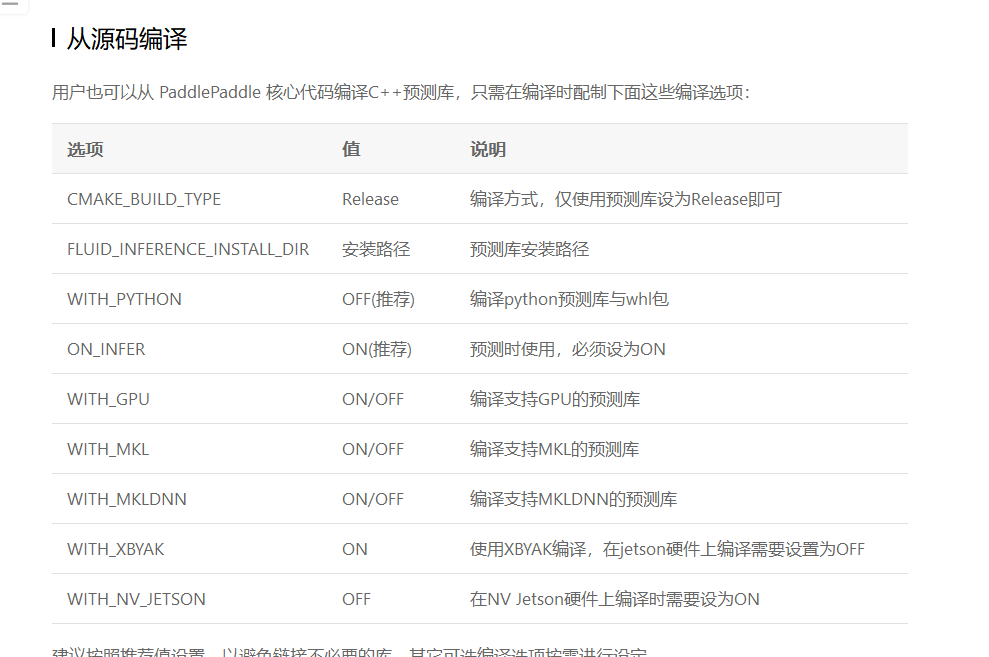Click the 说明 column header

click(x=488, y=149)
